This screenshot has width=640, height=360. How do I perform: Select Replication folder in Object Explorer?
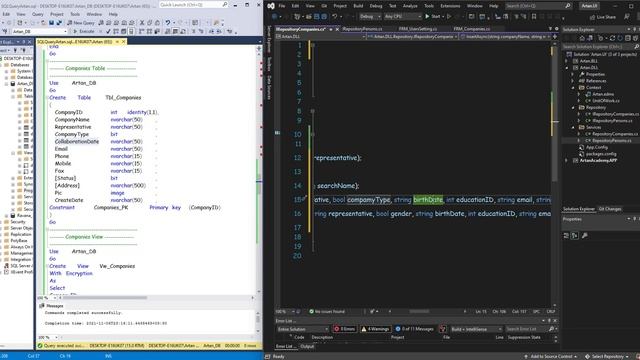pyautogui.click(x=20, y=234)
